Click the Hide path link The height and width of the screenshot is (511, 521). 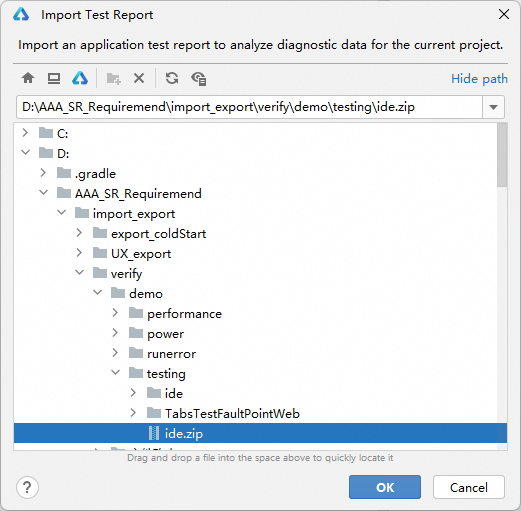click(x=479, y=79)
